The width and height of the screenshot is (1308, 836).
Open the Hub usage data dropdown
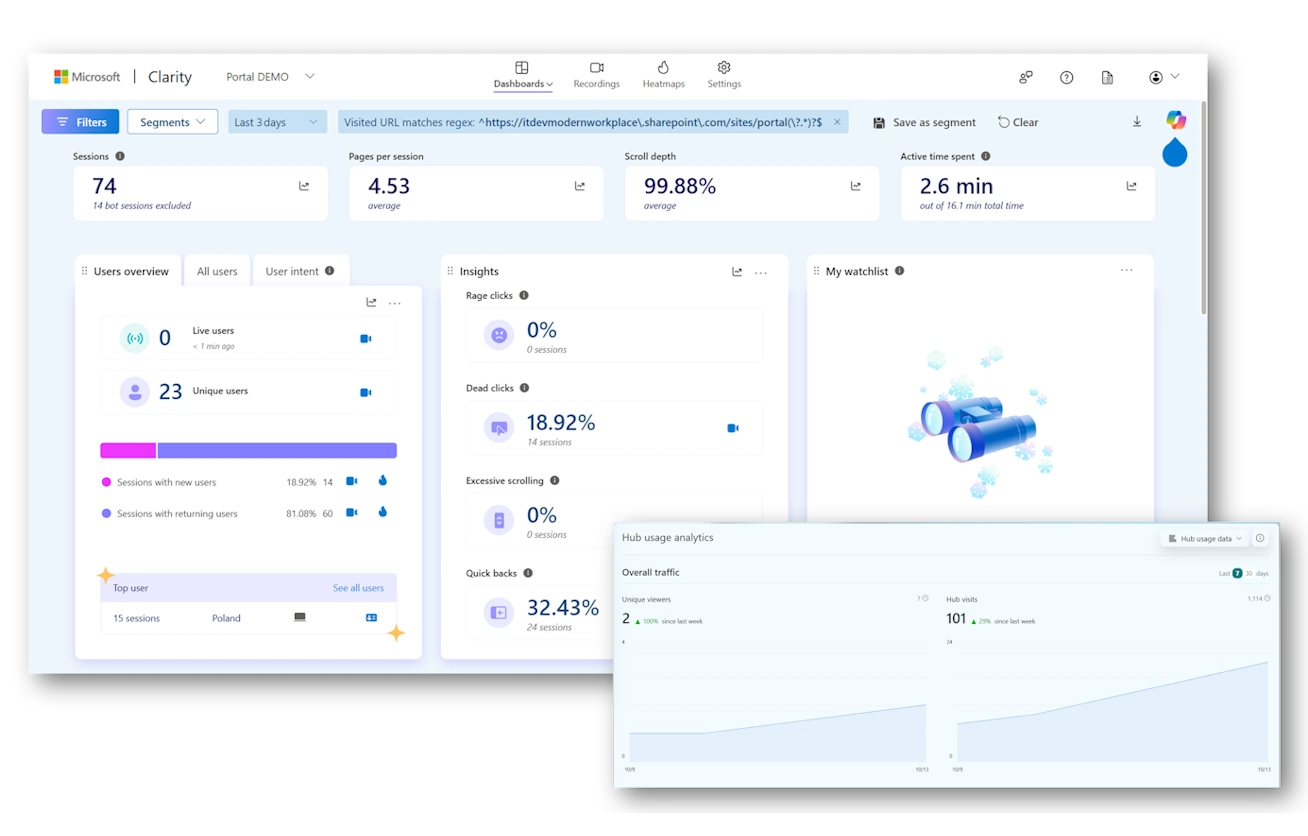1205,538
